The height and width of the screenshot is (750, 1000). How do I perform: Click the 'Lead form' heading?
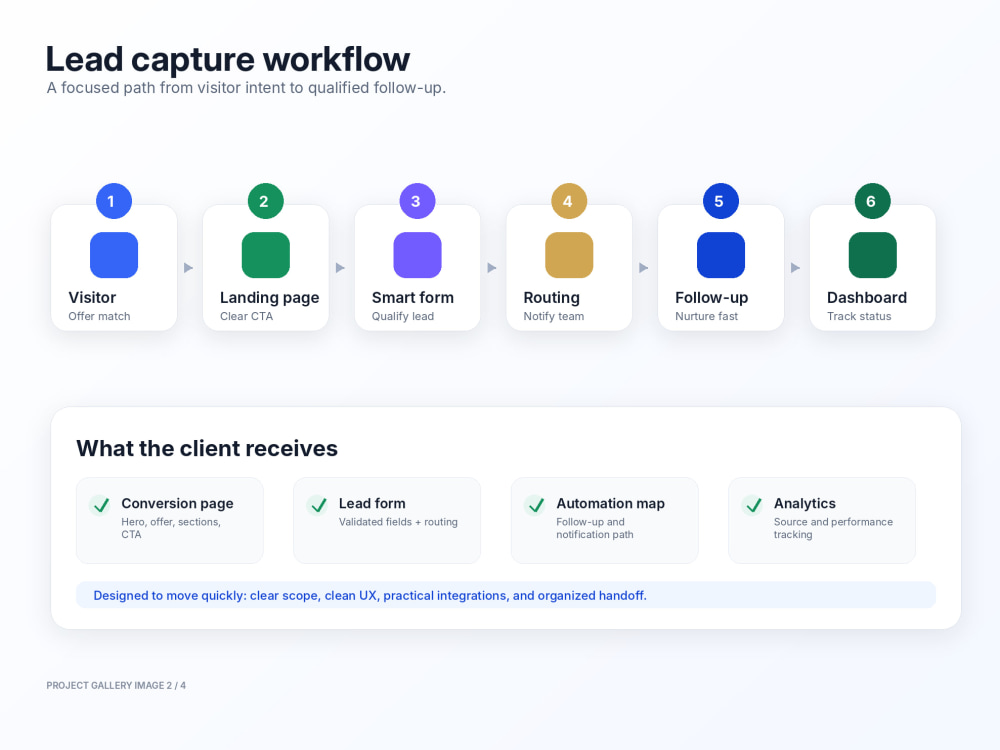click(x=372, y=504)
